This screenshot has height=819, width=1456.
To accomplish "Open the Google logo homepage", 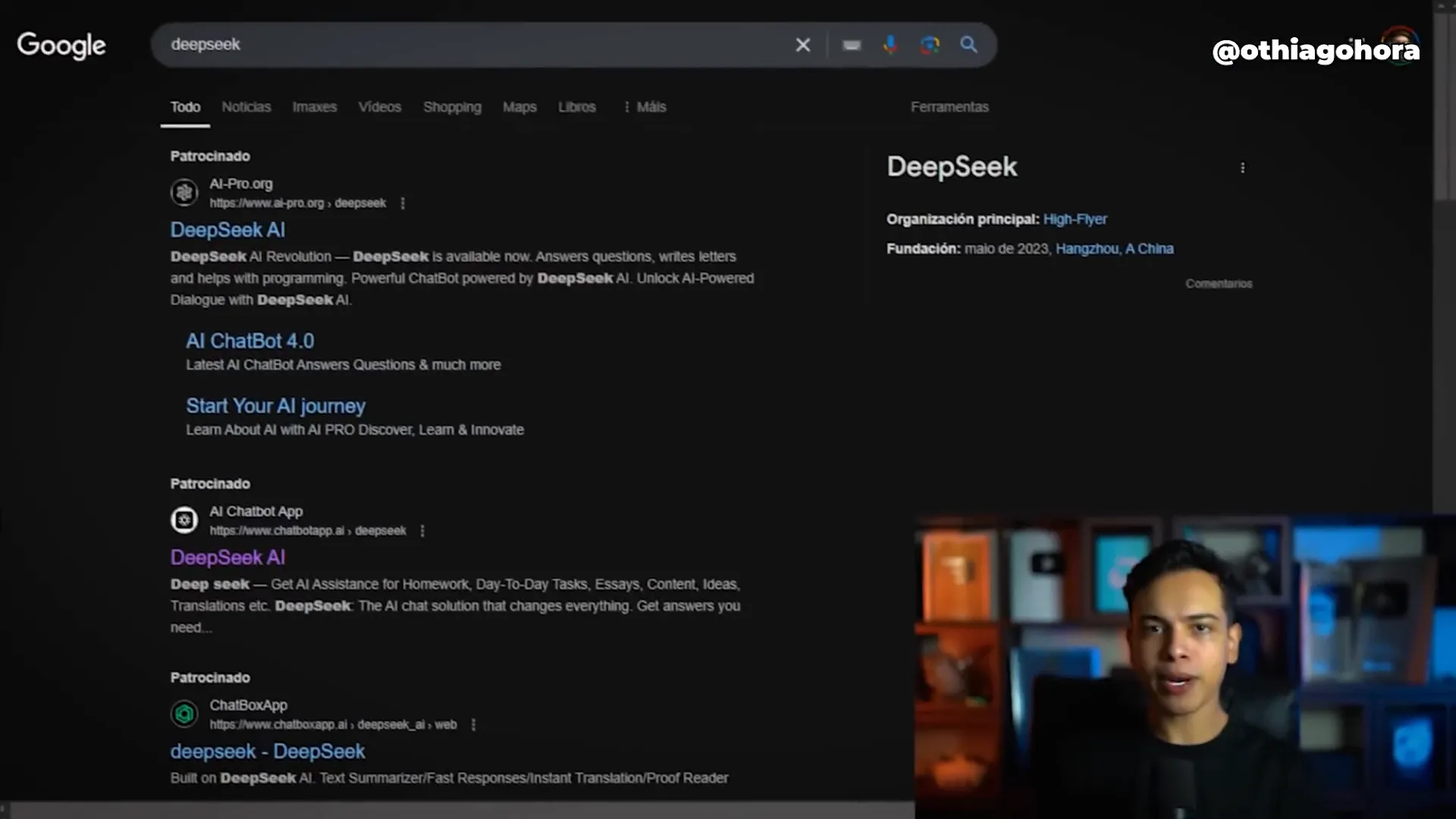I will pyautogui.click(x=61, y=45).
